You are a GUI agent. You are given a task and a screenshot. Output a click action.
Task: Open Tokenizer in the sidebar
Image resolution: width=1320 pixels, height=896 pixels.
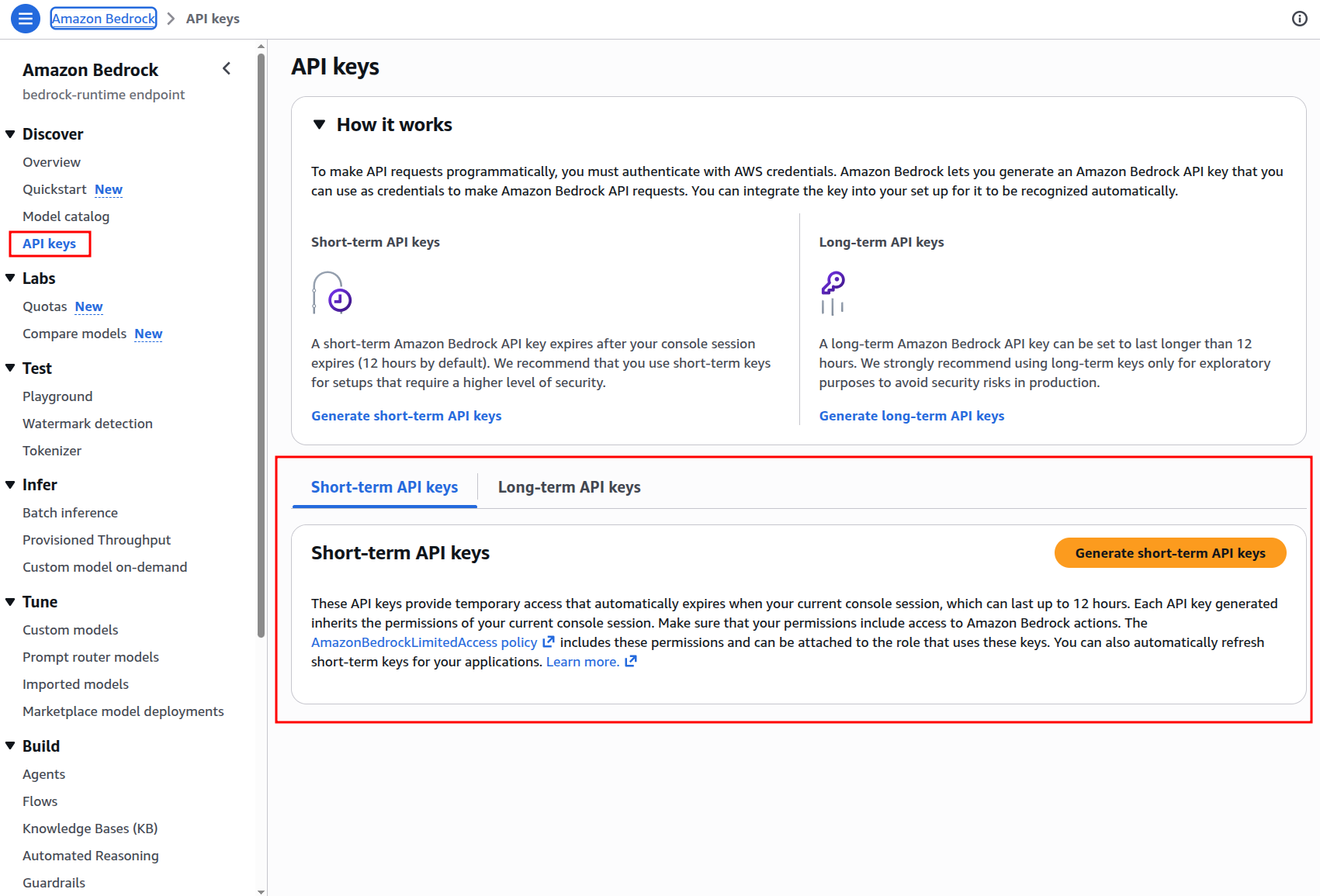(x=52, y=451)
